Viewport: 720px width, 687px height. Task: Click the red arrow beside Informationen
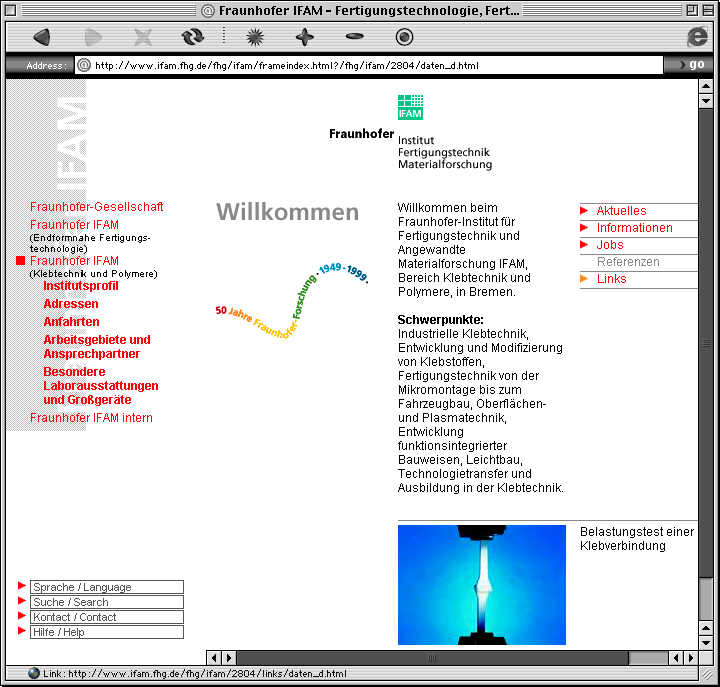pos(584,227)
